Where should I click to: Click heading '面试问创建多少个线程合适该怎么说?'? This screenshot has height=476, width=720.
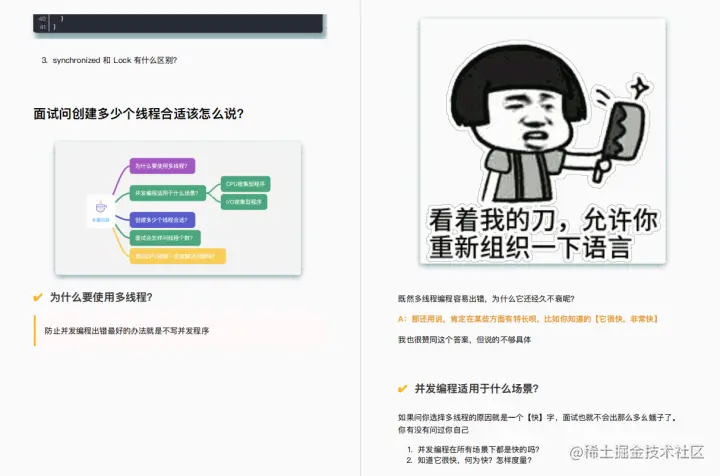tap(138, 114)
